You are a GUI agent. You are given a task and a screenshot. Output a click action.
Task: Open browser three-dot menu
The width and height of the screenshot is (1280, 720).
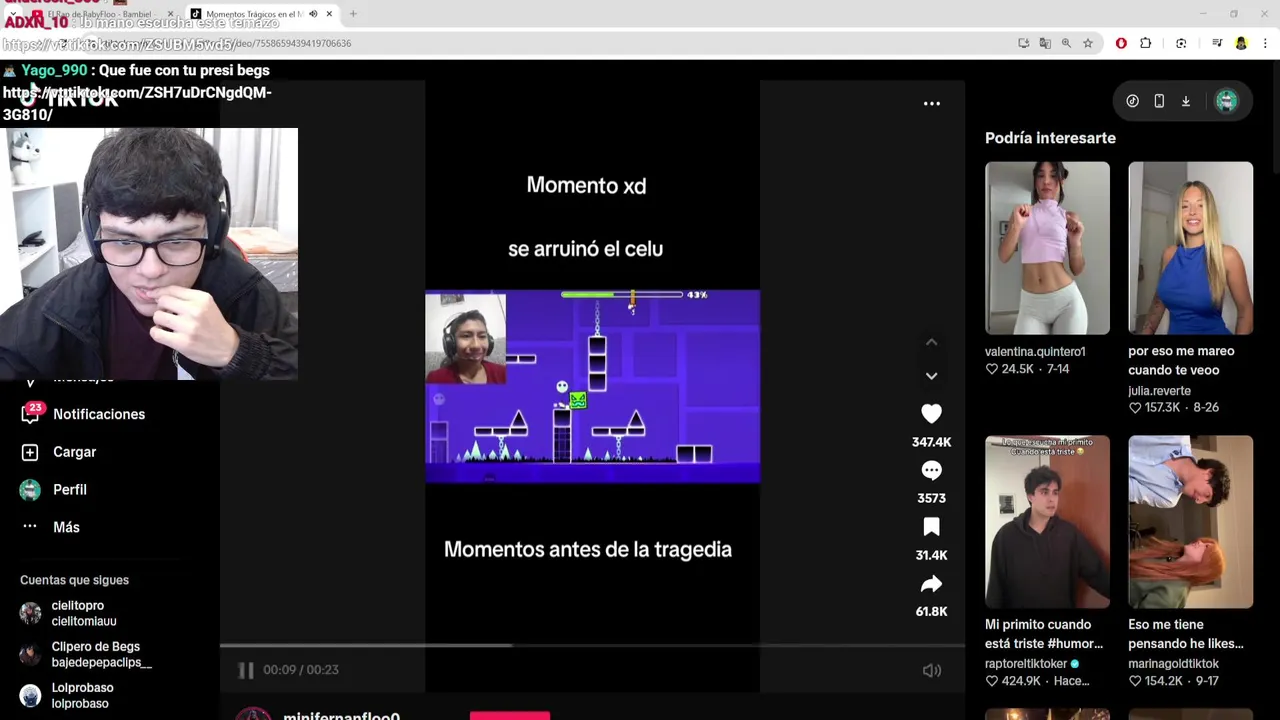click(1265, 43)
